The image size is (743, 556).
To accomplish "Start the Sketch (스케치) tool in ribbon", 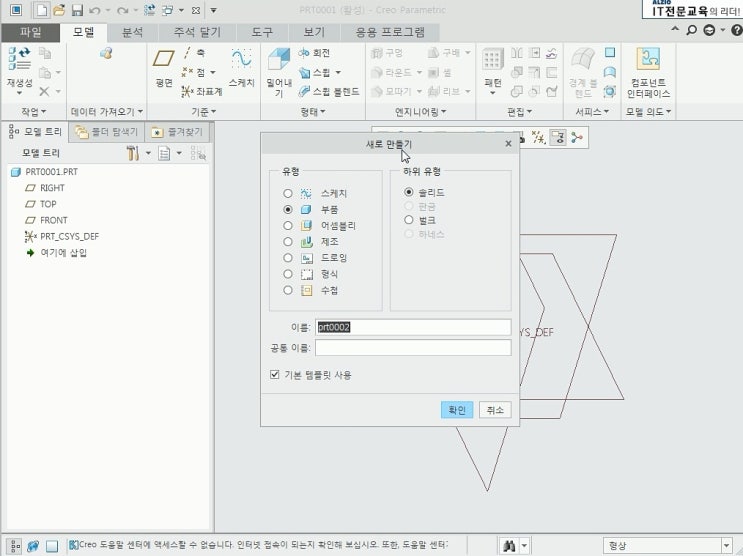I will click(x=242, y=68).
